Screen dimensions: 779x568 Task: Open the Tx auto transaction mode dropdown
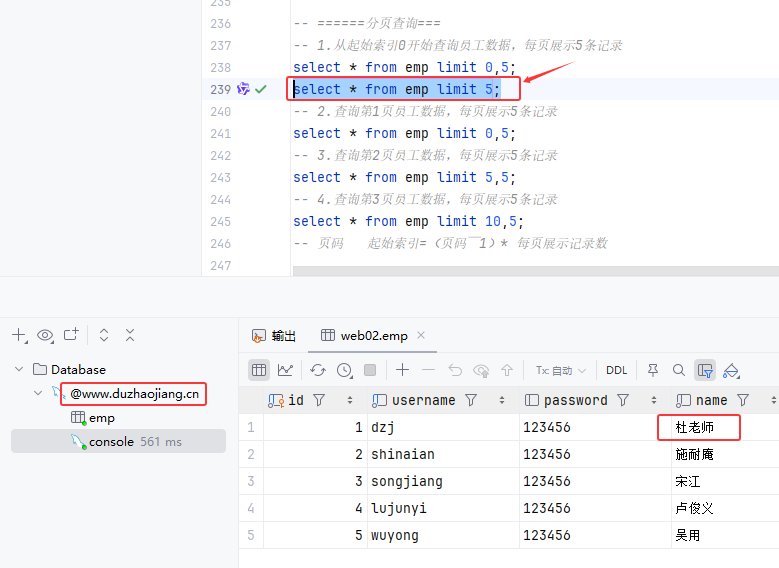click(x=560, y=370)
